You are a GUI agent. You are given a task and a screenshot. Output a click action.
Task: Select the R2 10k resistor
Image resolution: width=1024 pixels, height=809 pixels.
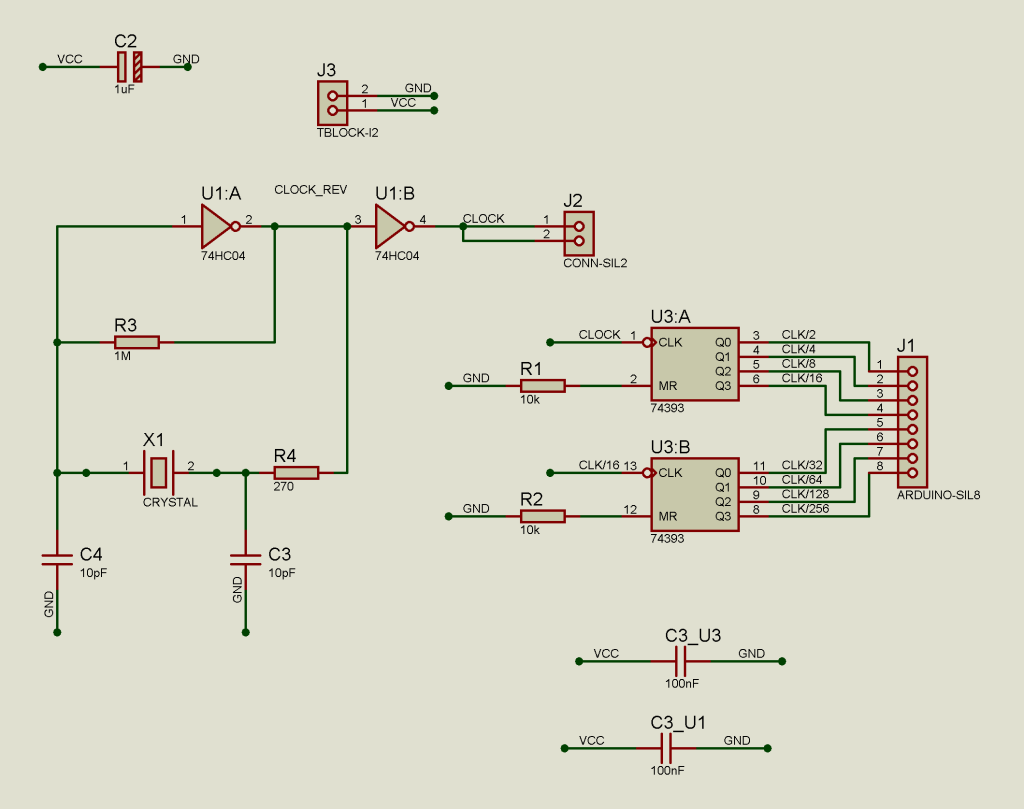pyautogui.click(x=543, y=516)
